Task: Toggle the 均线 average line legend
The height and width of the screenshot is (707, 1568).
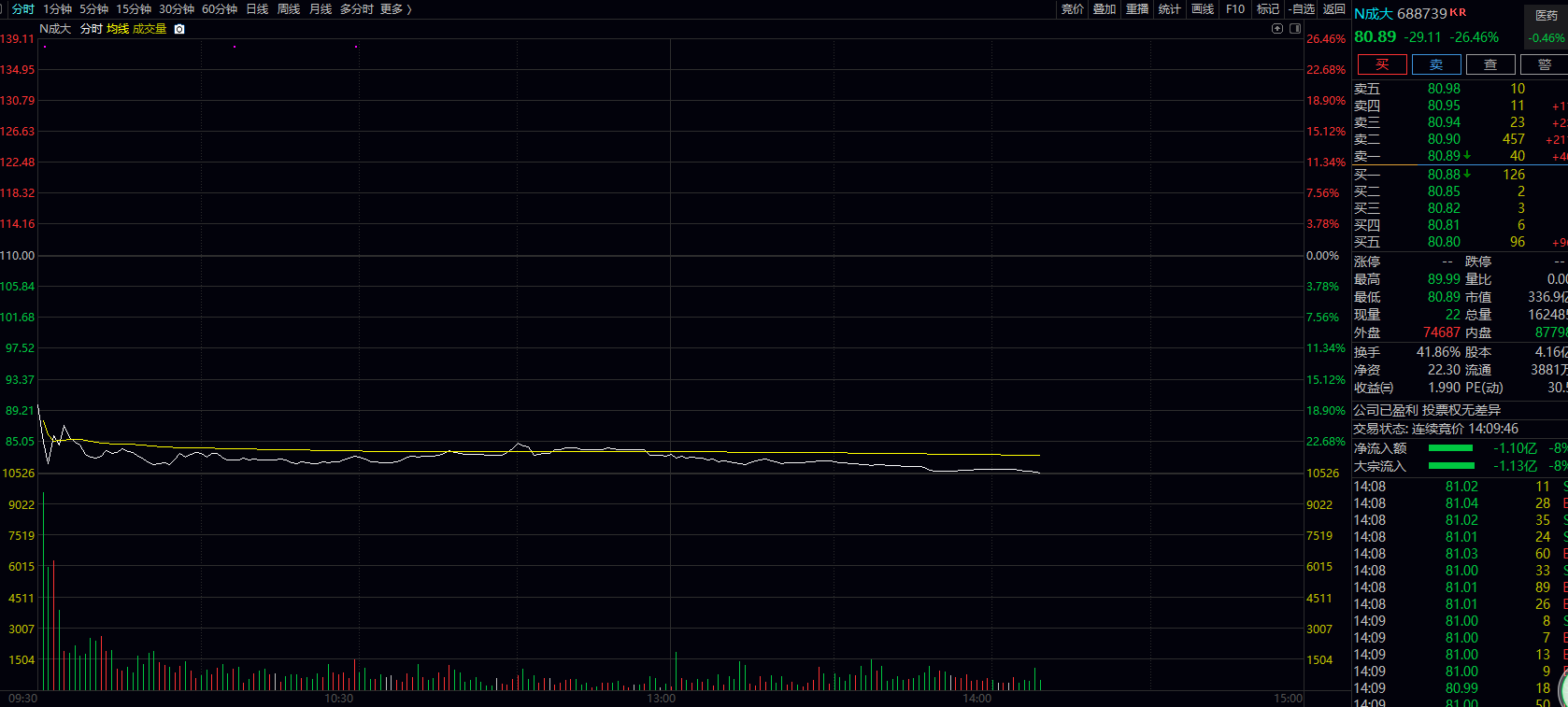Action: click(x=118, y=29)
